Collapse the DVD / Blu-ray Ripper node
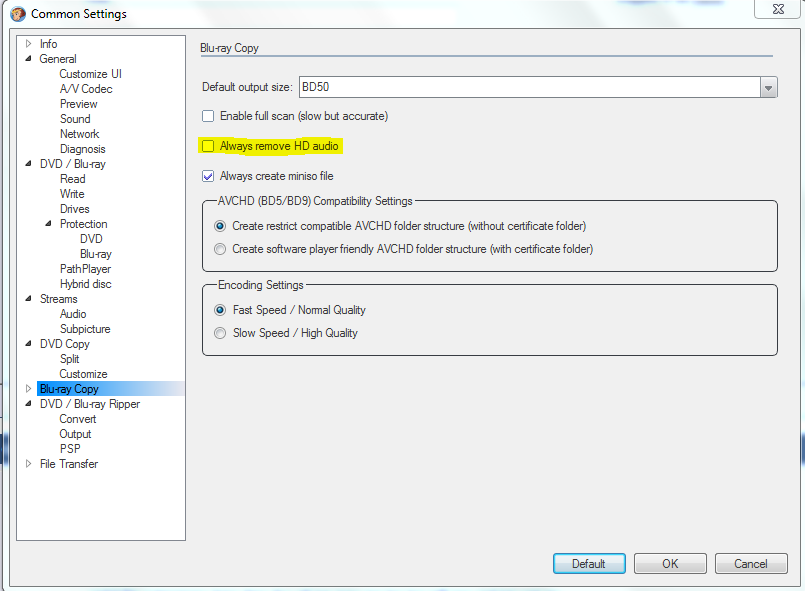The height and width of the screenshot is (591, 805). 28,404
